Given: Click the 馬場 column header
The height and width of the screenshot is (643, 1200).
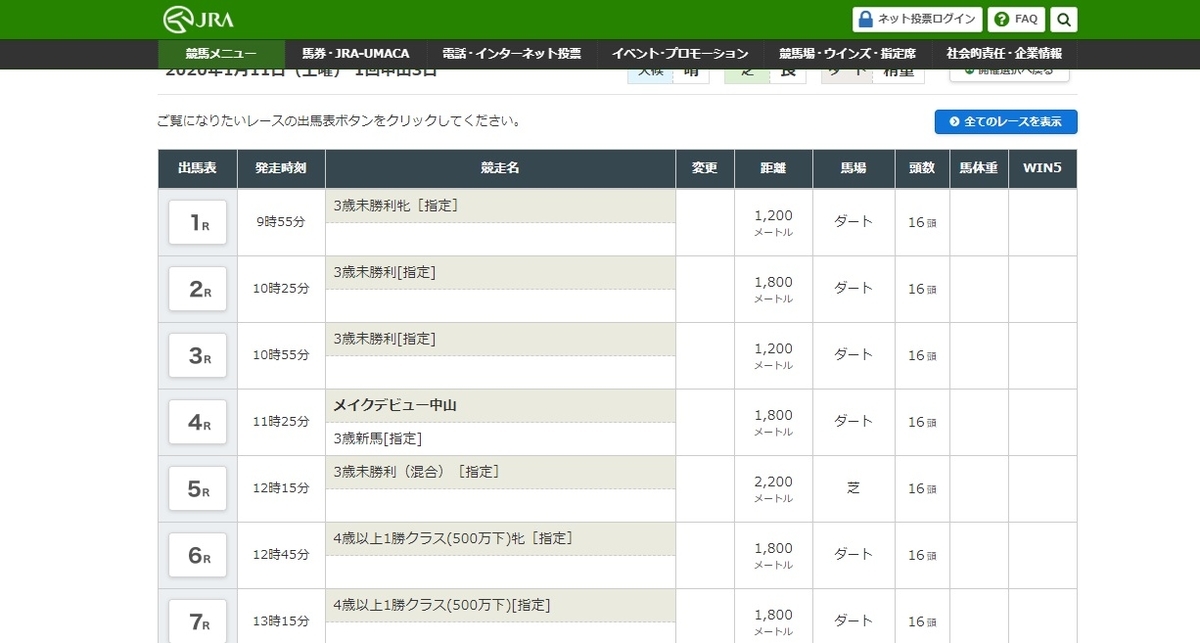Looking at the screenshot, I should [x=853, y=169].
